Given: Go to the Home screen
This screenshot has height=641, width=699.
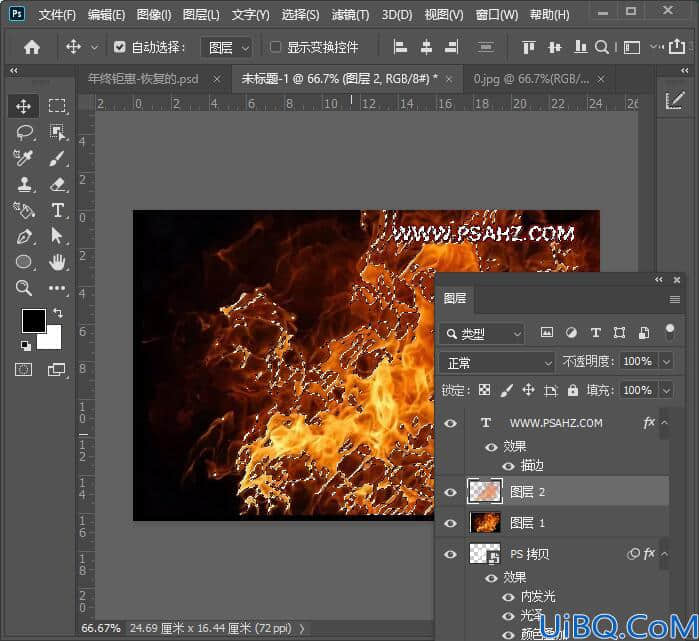Looking at the screenshot, I should tap(32, 47).
